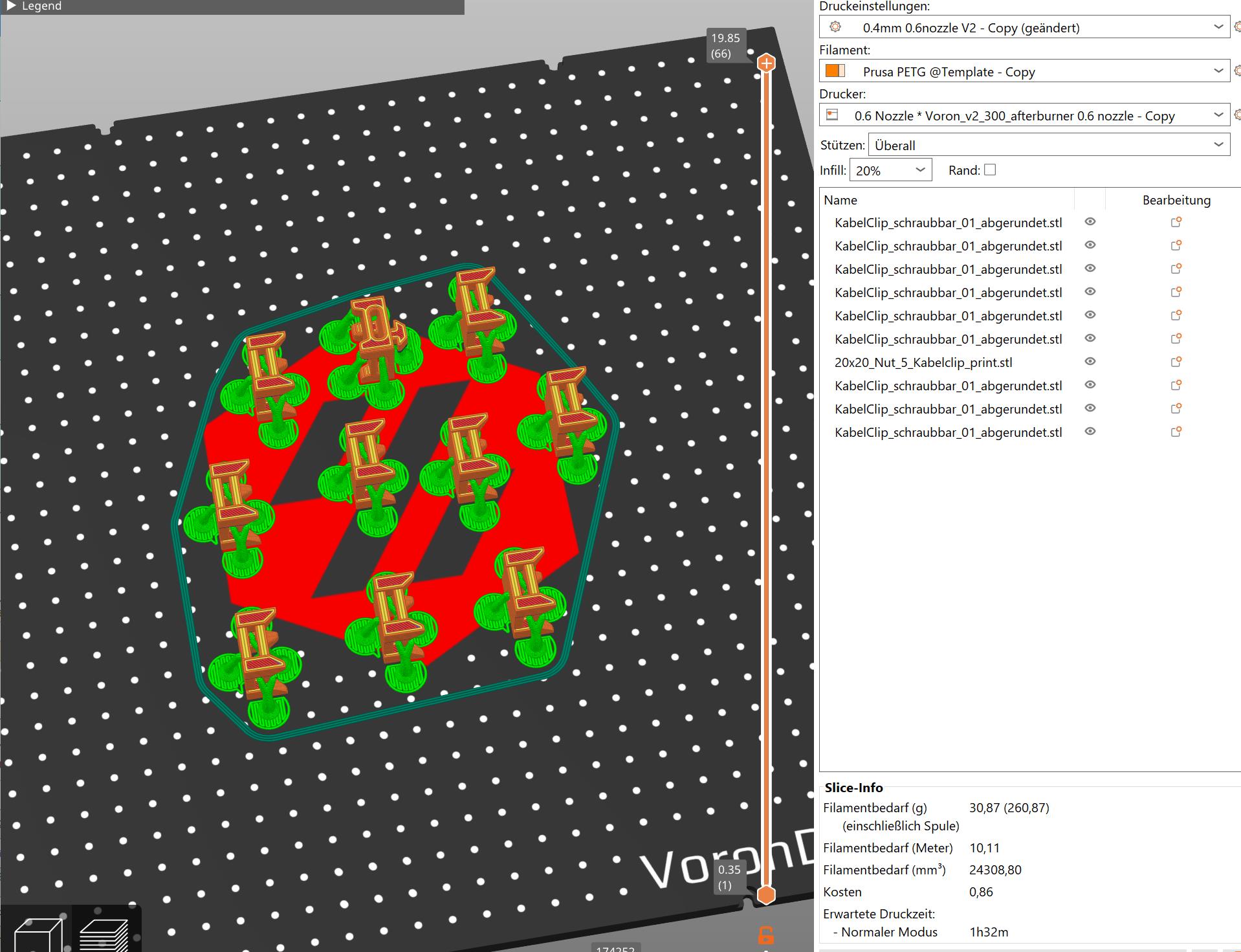This screenshot has height=952, width=1241.
Task: Hide the 20x20_Nut_5_Kabelclip_print.stl object via eye icon
Action: 1090,362
